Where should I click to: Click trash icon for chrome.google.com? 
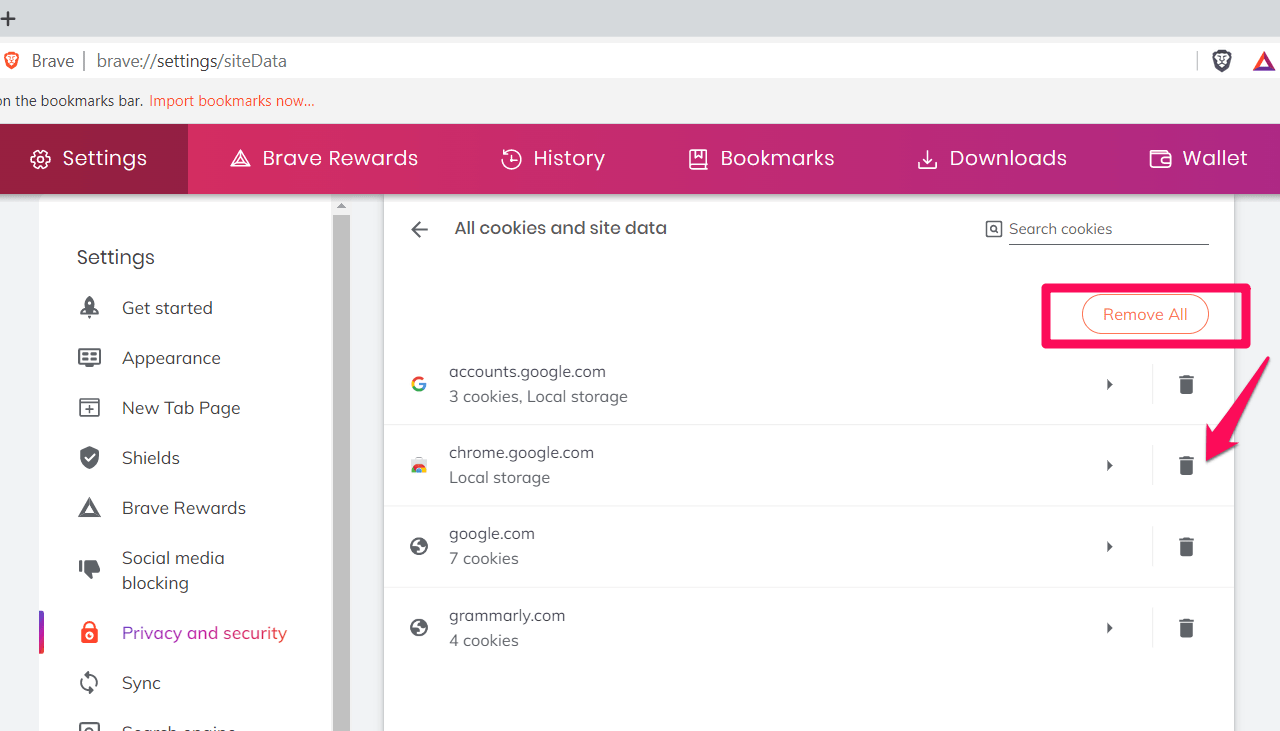(1186, 466)
